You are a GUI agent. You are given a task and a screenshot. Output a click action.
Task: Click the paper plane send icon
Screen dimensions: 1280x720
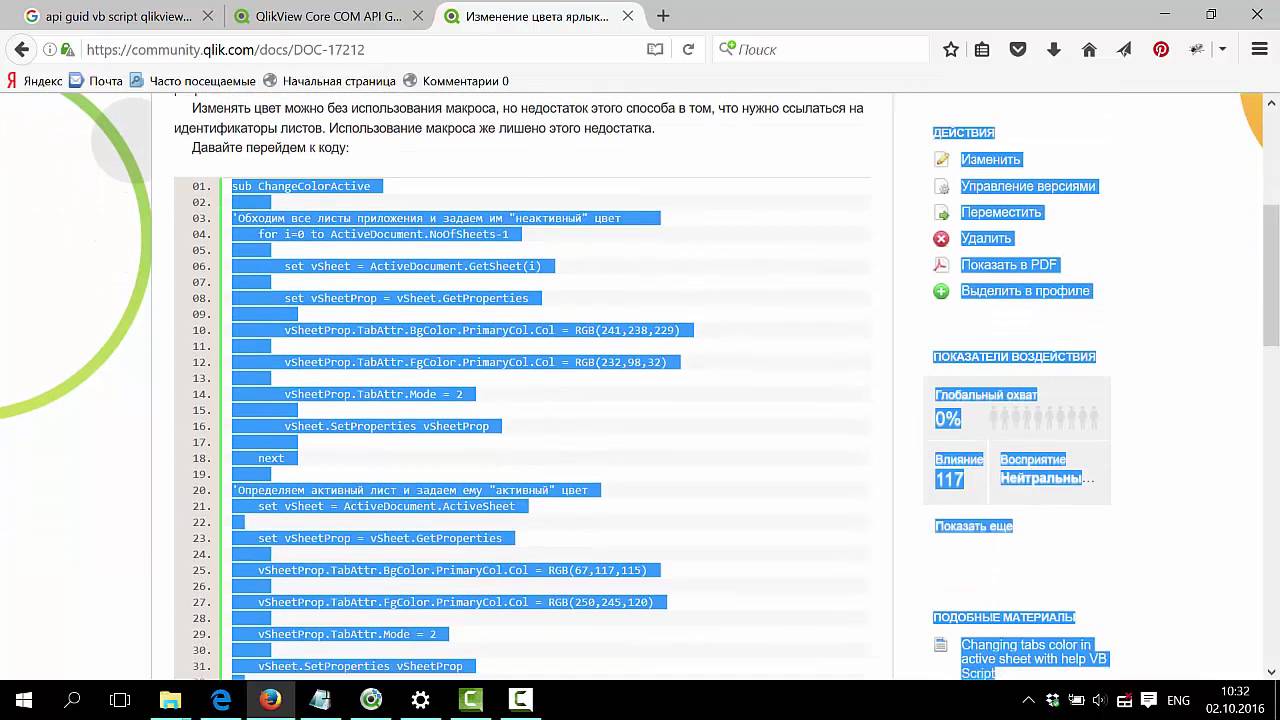pyautogui.click(x=1125, y=49)
